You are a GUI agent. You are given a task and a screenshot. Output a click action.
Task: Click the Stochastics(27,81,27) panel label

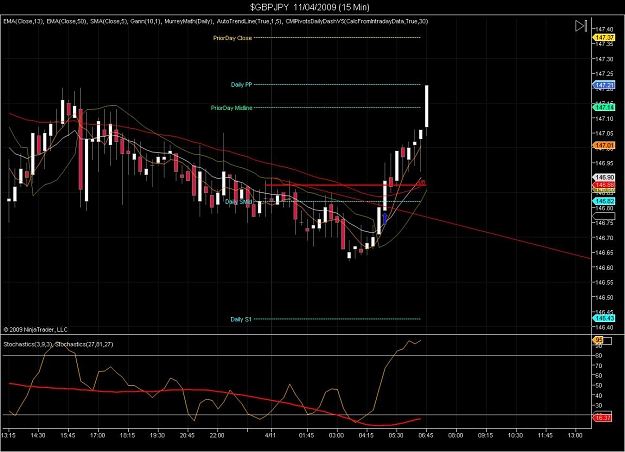[84, 344]
